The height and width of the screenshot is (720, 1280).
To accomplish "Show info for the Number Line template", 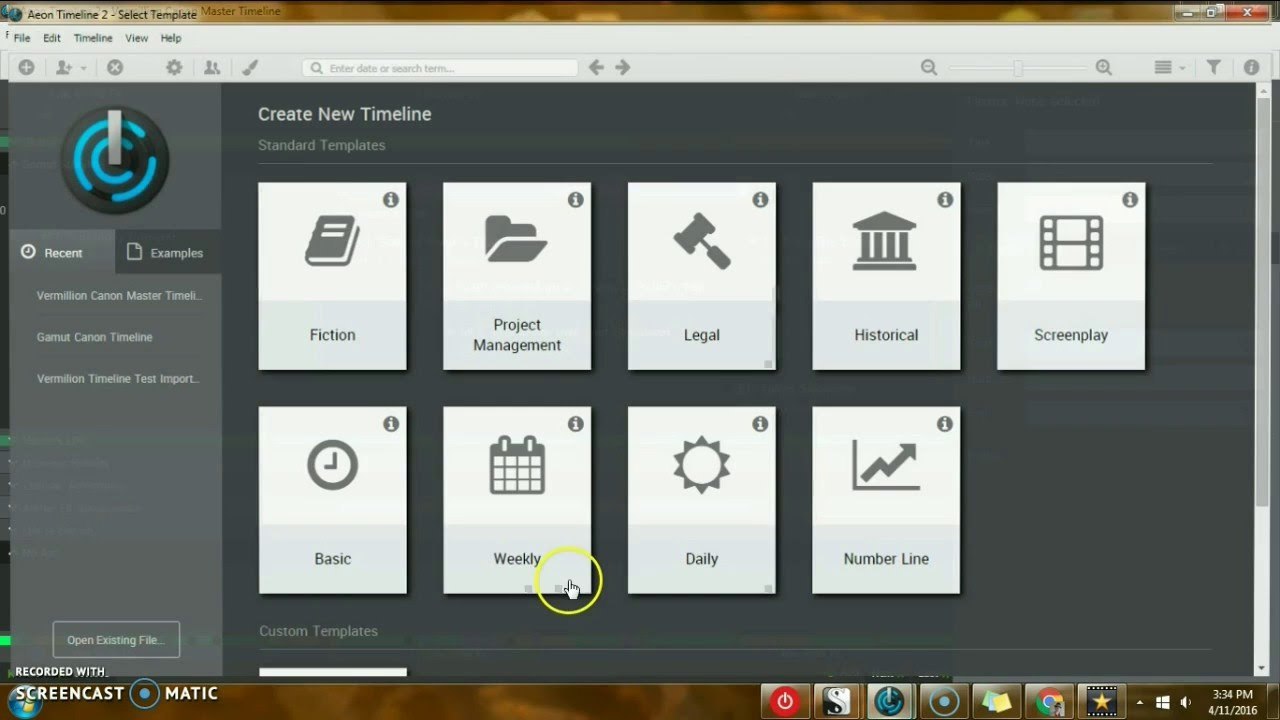I will point(945,424).
